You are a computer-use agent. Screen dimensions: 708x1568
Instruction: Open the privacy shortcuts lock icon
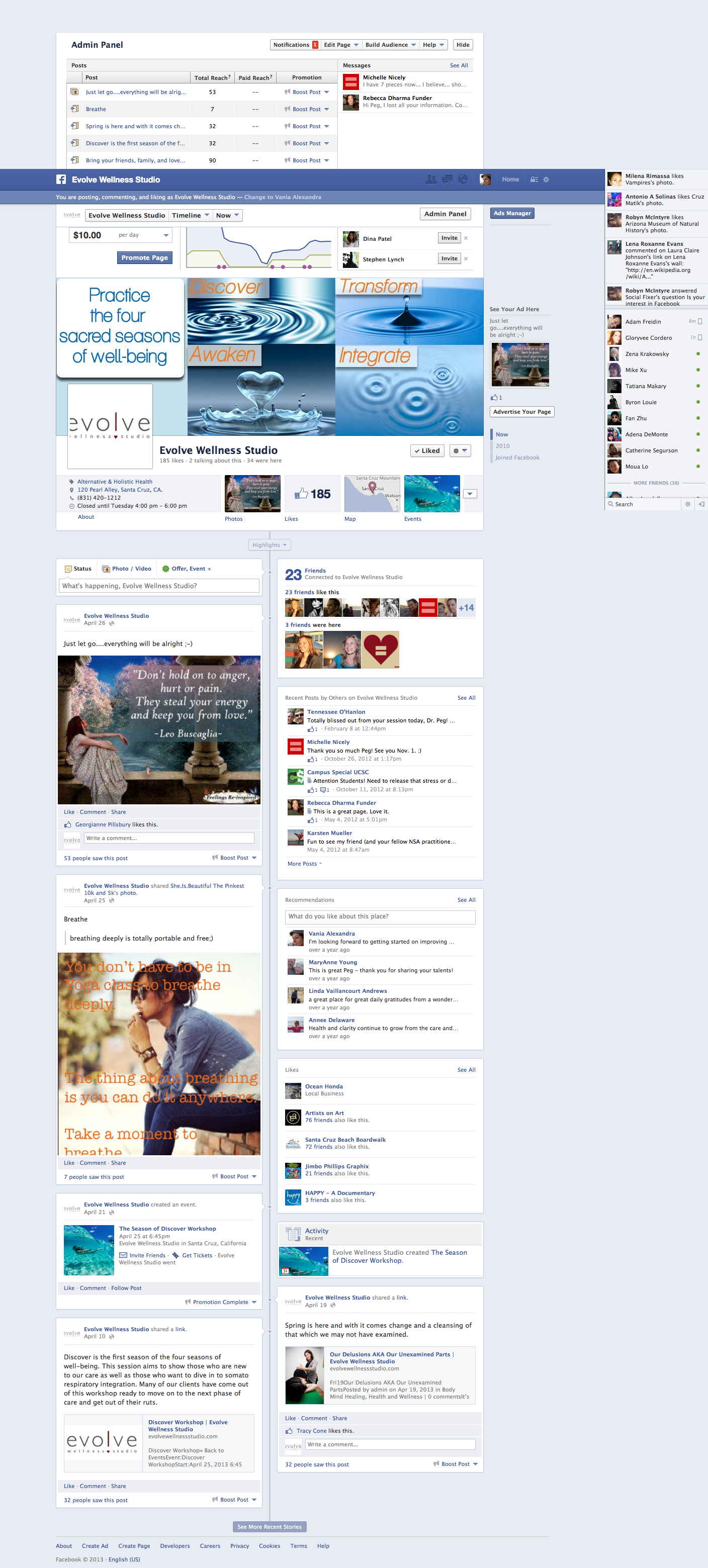[x=534, y=179]
